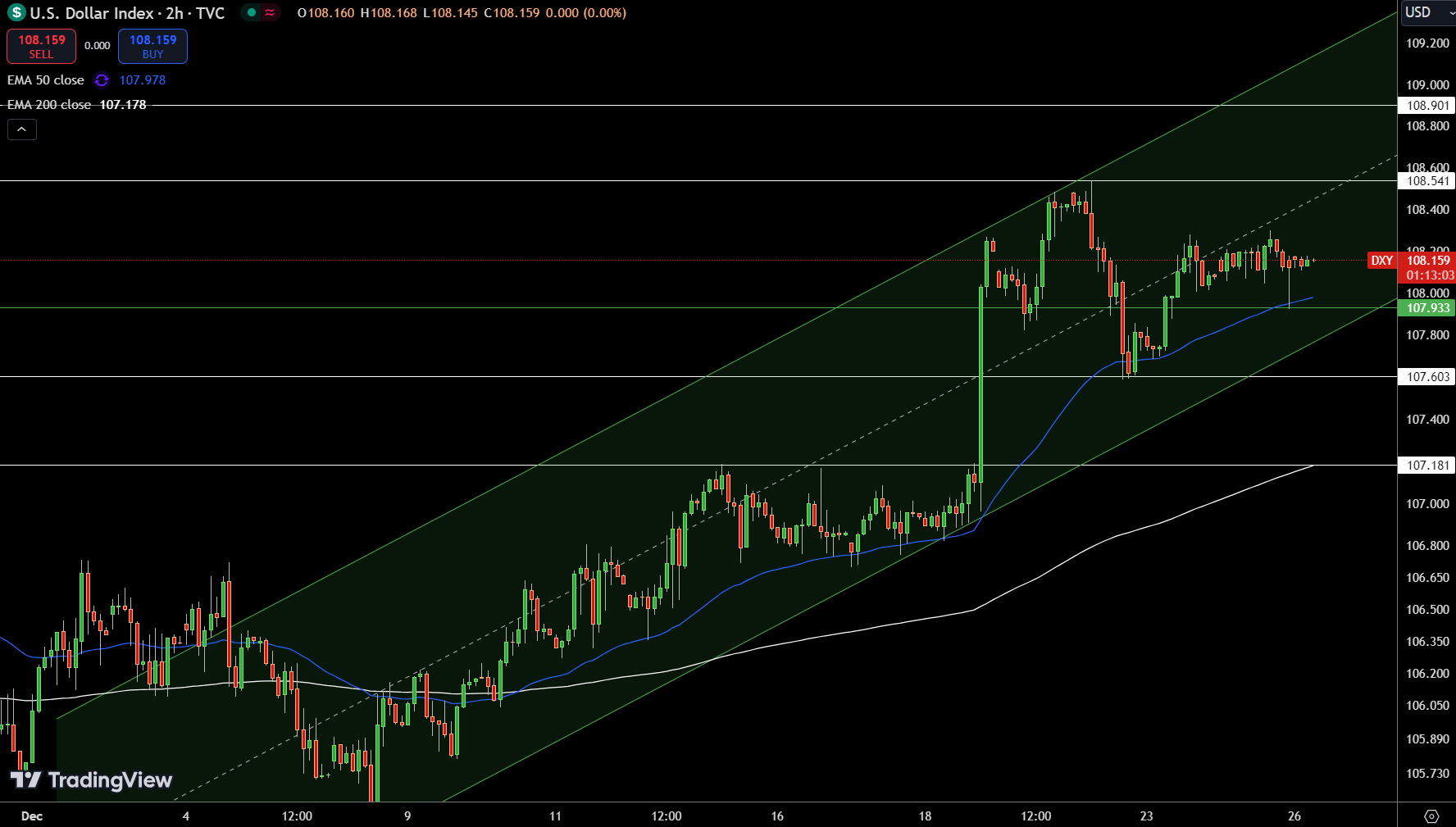Click the 18 date on time axis
The width and height of the screenshot is (1456, 827).
(925, 816)
